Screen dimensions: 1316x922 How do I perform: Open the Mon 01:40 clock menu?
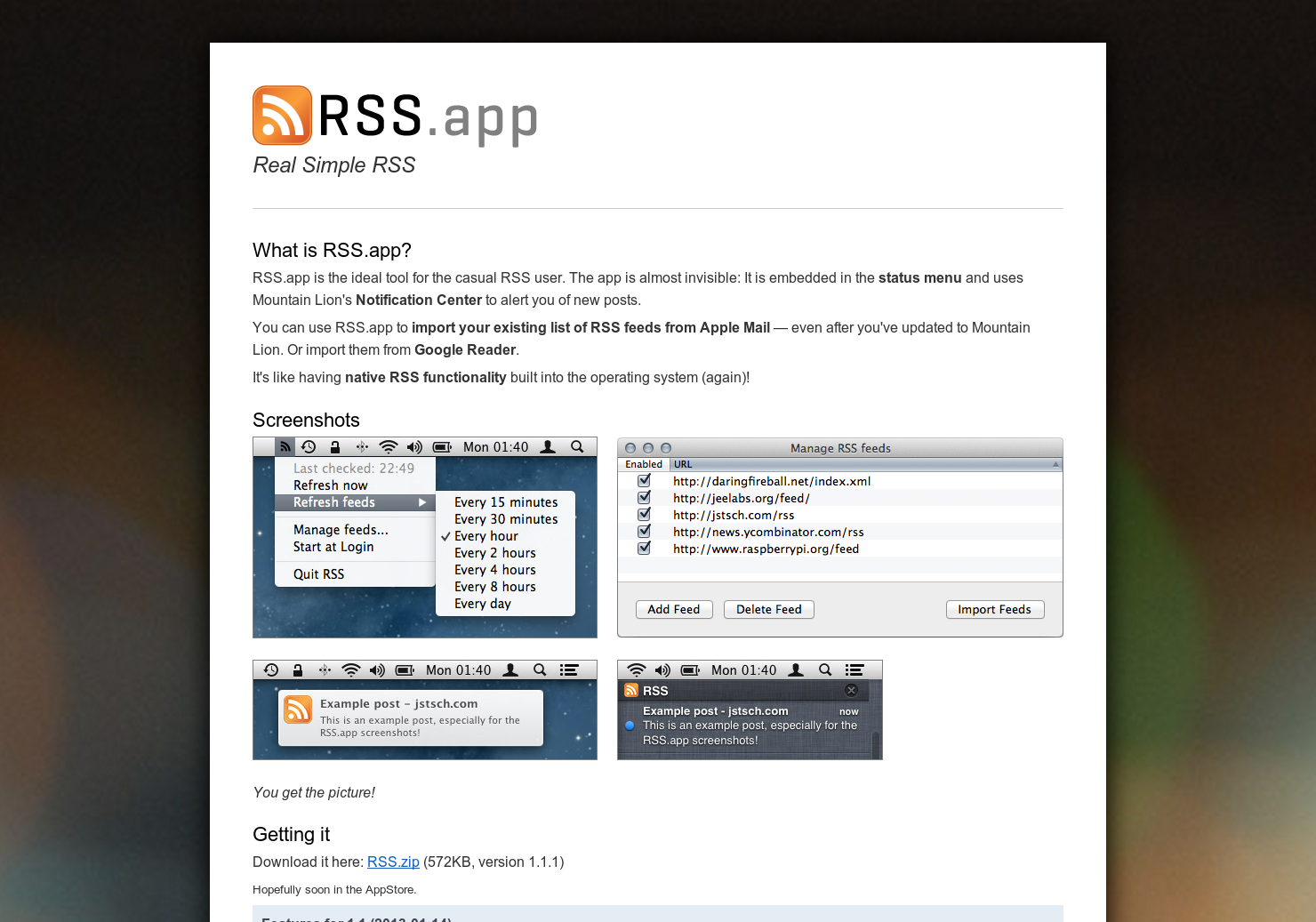coord(495,446)
